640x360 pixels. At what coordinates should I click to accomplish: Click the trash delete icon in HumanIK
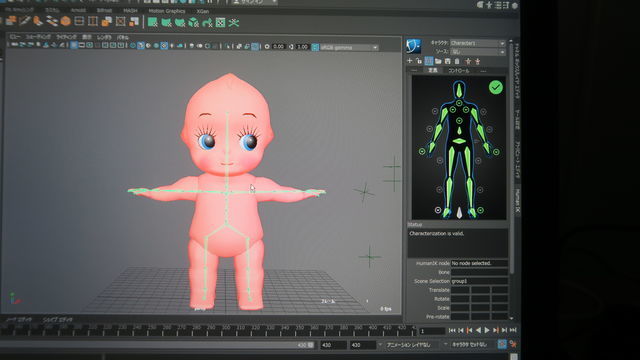[x=457, y=61]
